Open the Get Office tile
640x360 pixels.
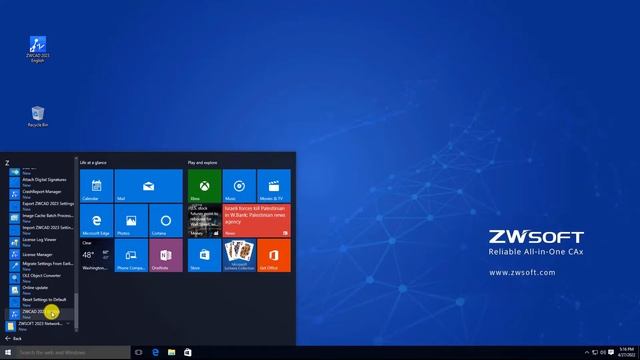pos(274,255)
